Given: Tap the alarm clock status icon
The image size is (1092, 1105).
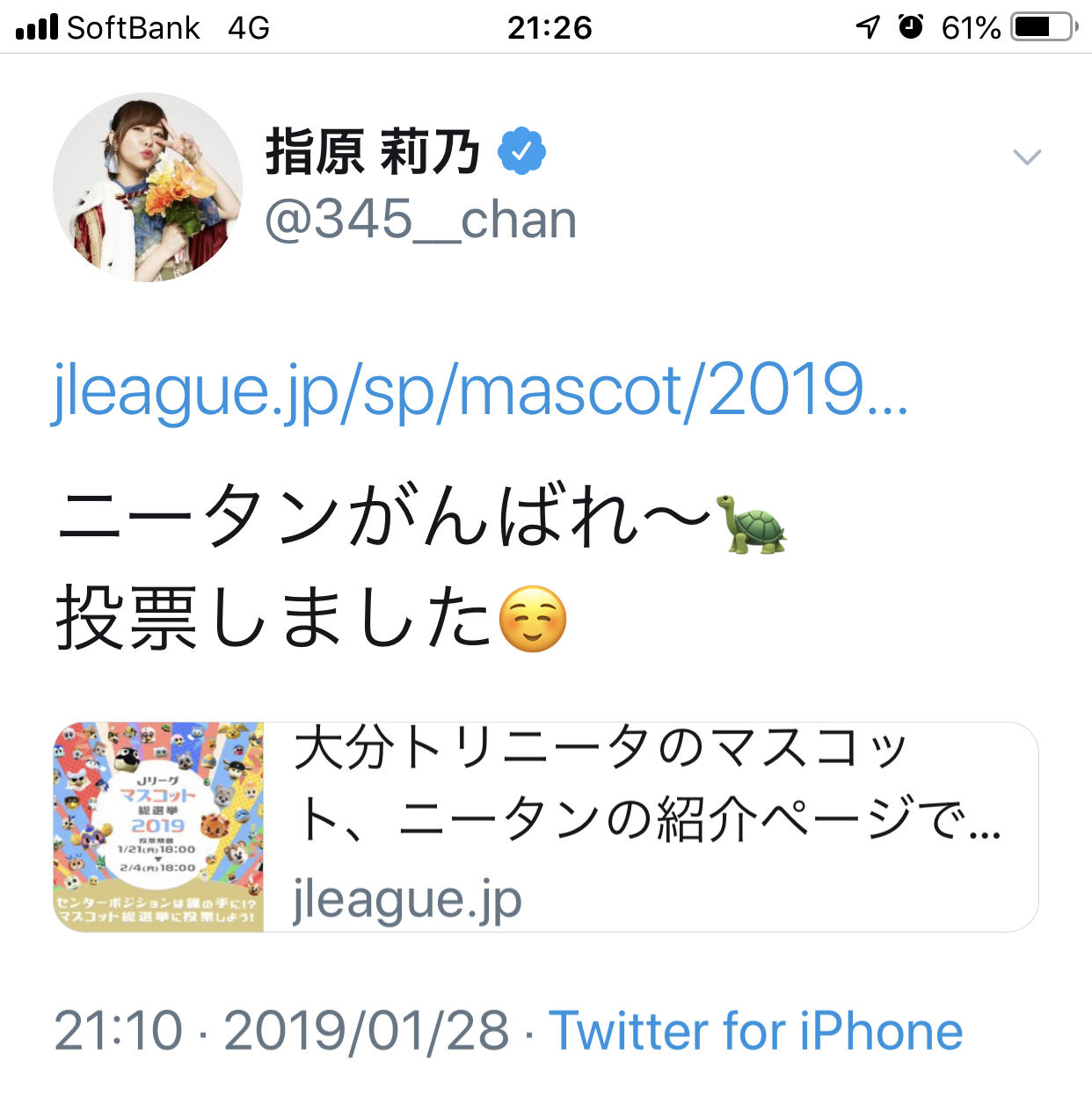Looking at the screenshot, I should click(x=911, y=27).
